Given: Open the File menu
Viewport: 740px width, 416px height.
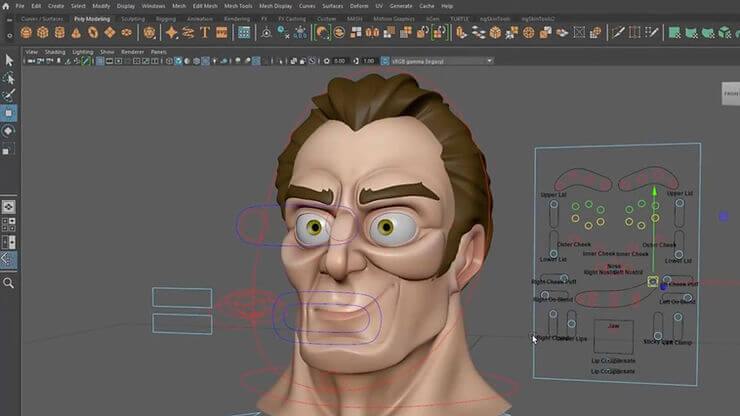Looking at the screenshot, I should click(x=20, y=6).
